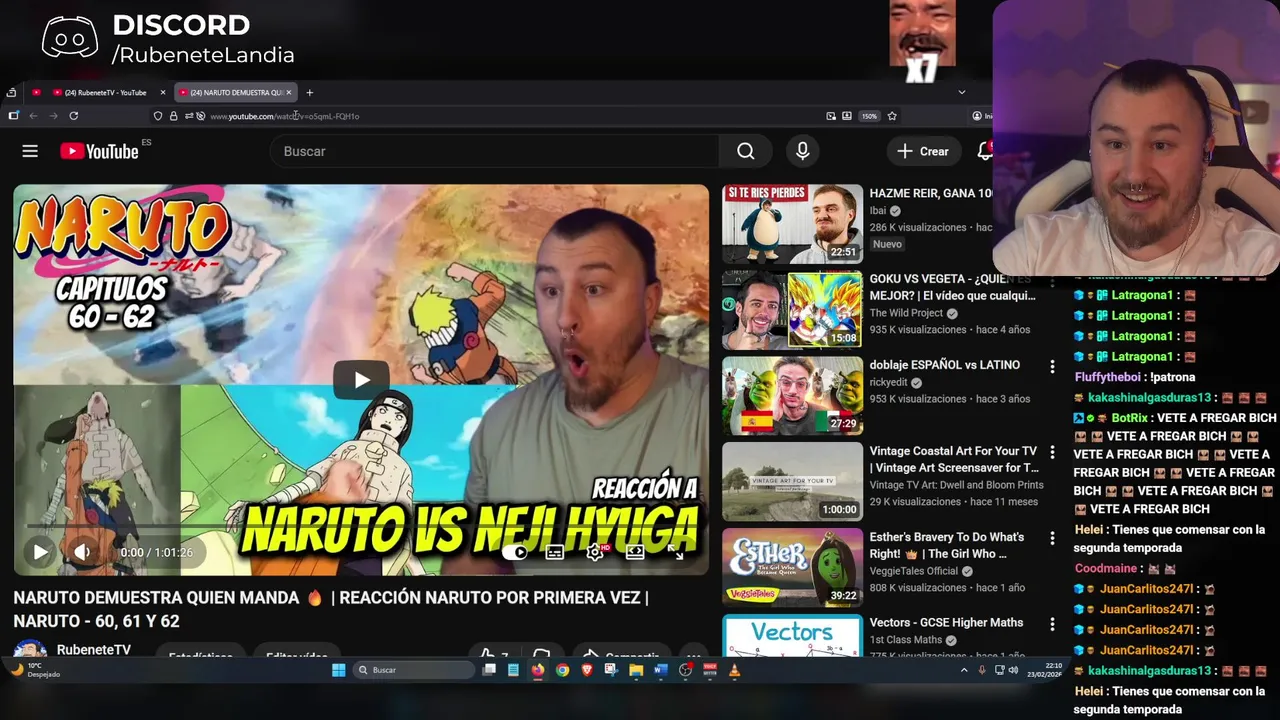Open Task View on the taskbar

click(x=489, y=670)
